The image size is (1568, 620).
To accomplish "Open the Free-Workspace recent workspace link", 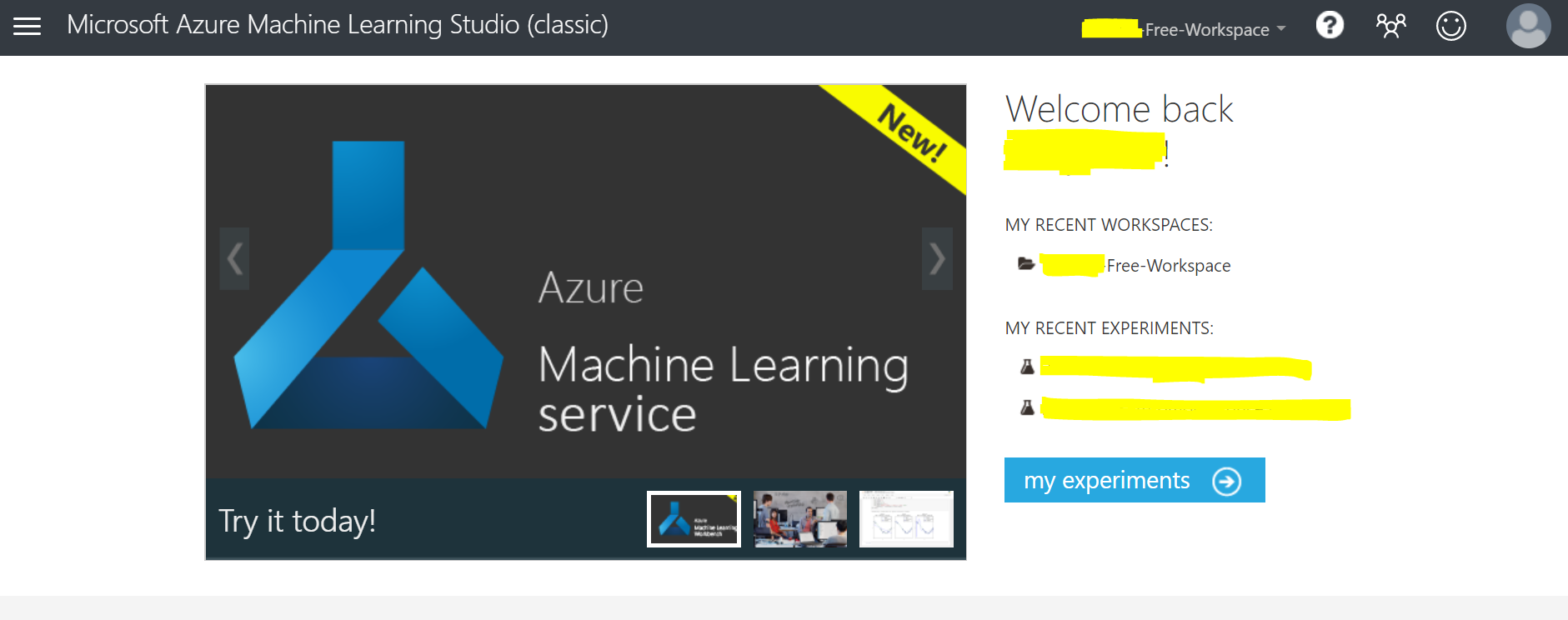I will pyautogui.click(x=1135, y=266).
